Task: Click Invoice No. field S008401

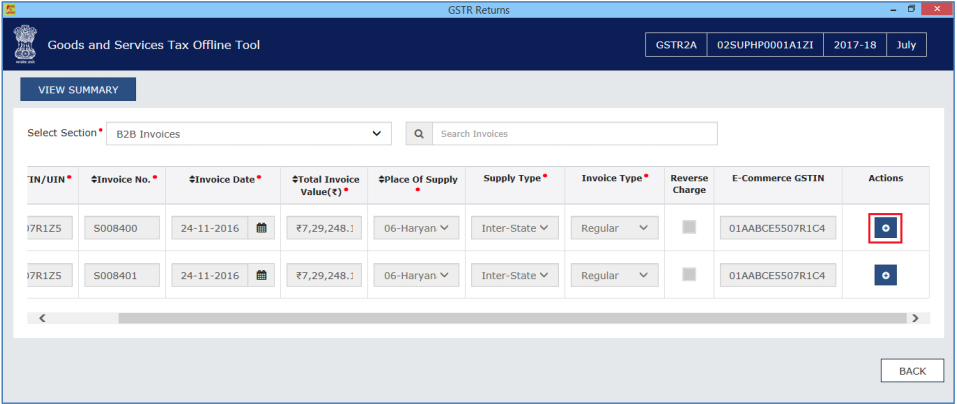Action: click(x=121, y=275)
